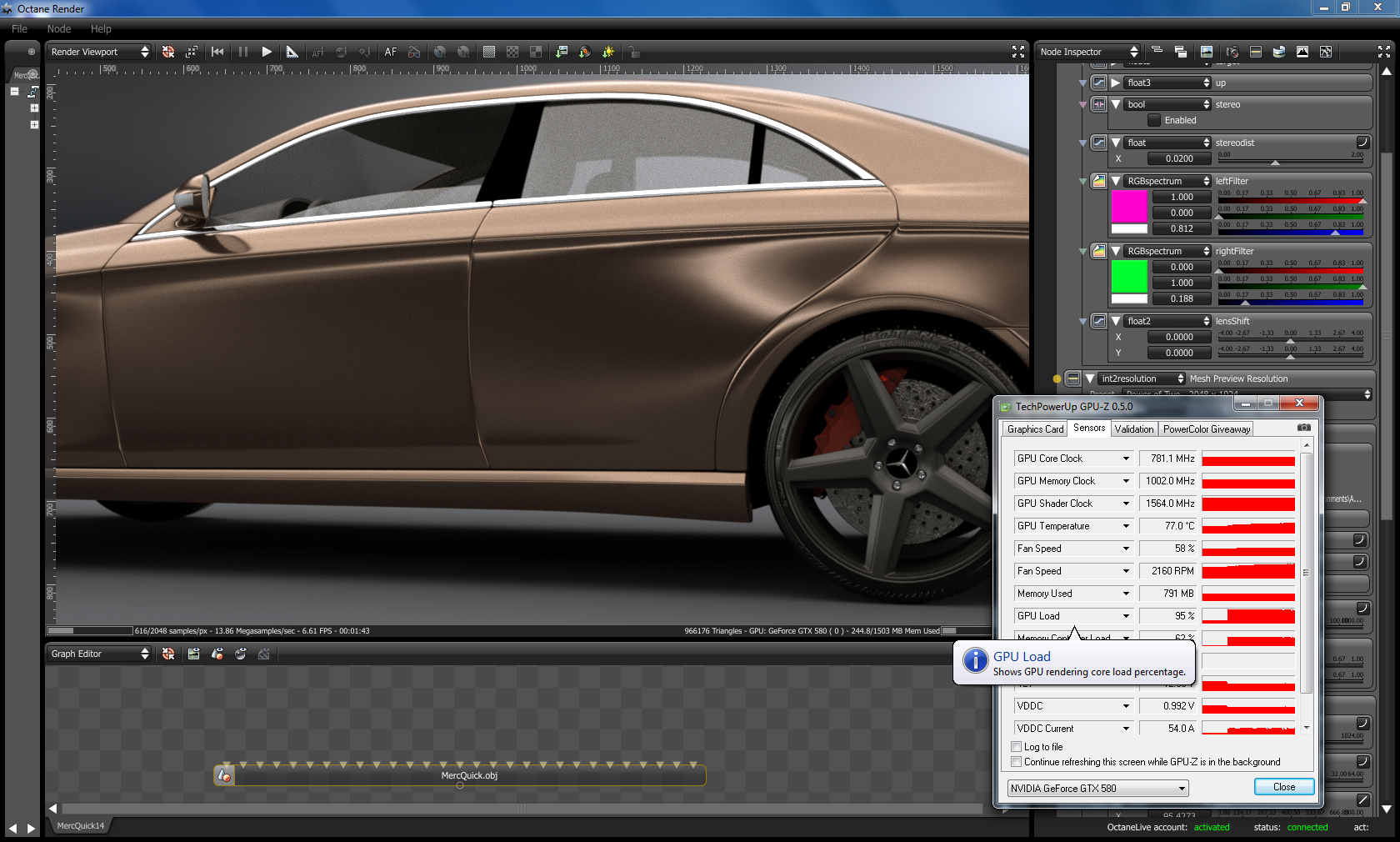1400x842 pixels.
Task: Toggle the stereo 3D glasses icon
Action: pyautogui.click(x=414, y=52)
